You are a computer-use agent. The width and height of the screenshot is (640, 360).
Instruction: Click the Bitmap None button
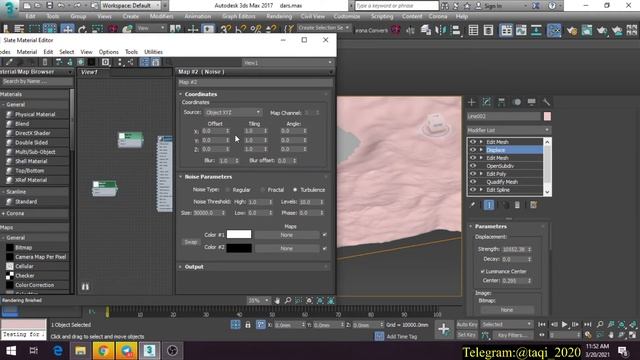[x=507, y=310]
